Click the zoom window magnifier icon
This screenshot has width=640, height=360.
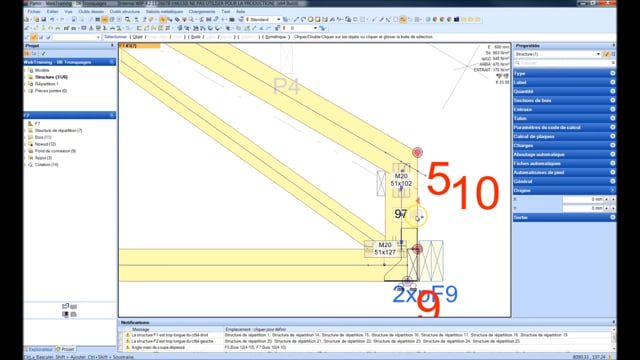point(128,19)
